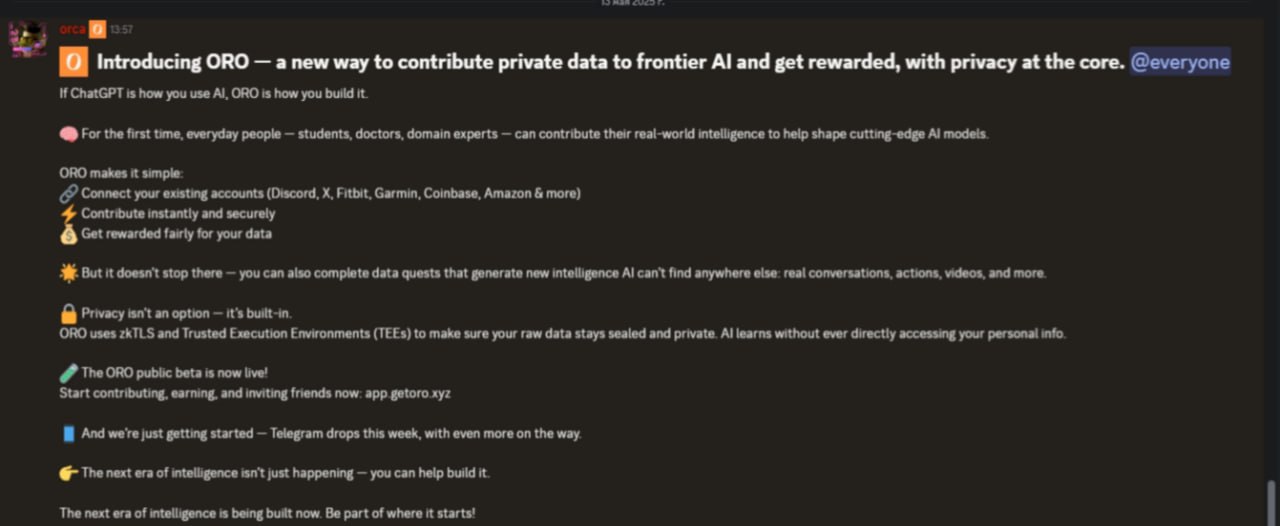Click the money bag emoji
Image resolution: width=1280 pixels, height=526 pixels.
(68, 233)
